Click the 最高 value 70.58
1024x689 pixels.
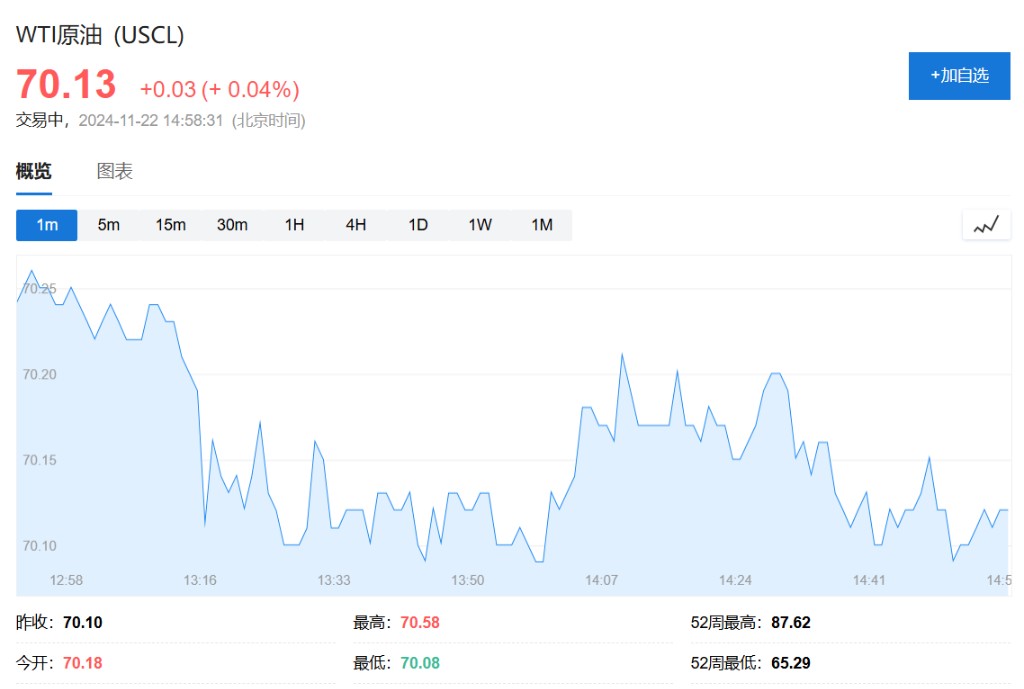pos(420,622)
